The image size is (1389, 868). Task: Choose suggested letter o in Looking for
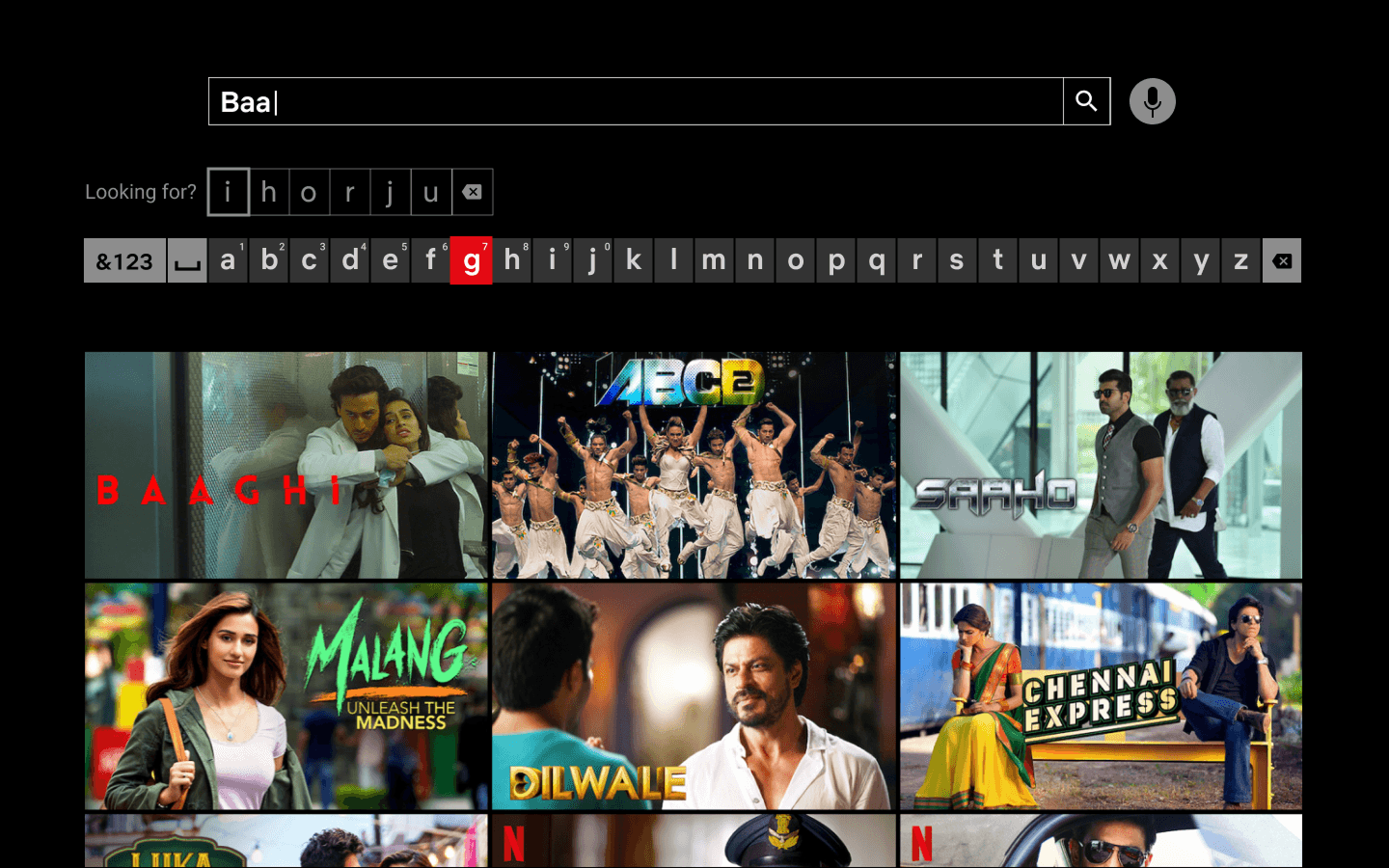(x=310, y=192)
